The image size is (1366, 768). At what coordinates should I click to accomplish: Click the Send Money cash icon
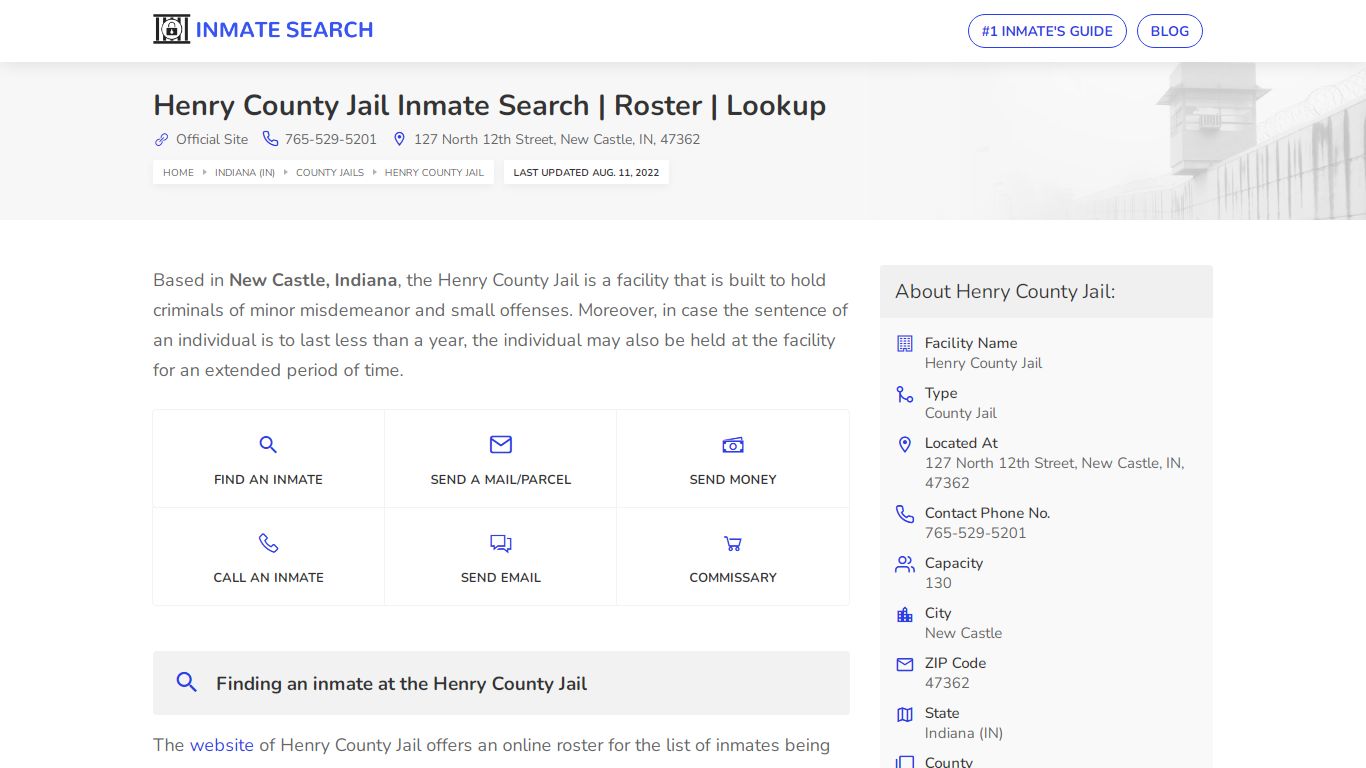(x=733, y=445)
